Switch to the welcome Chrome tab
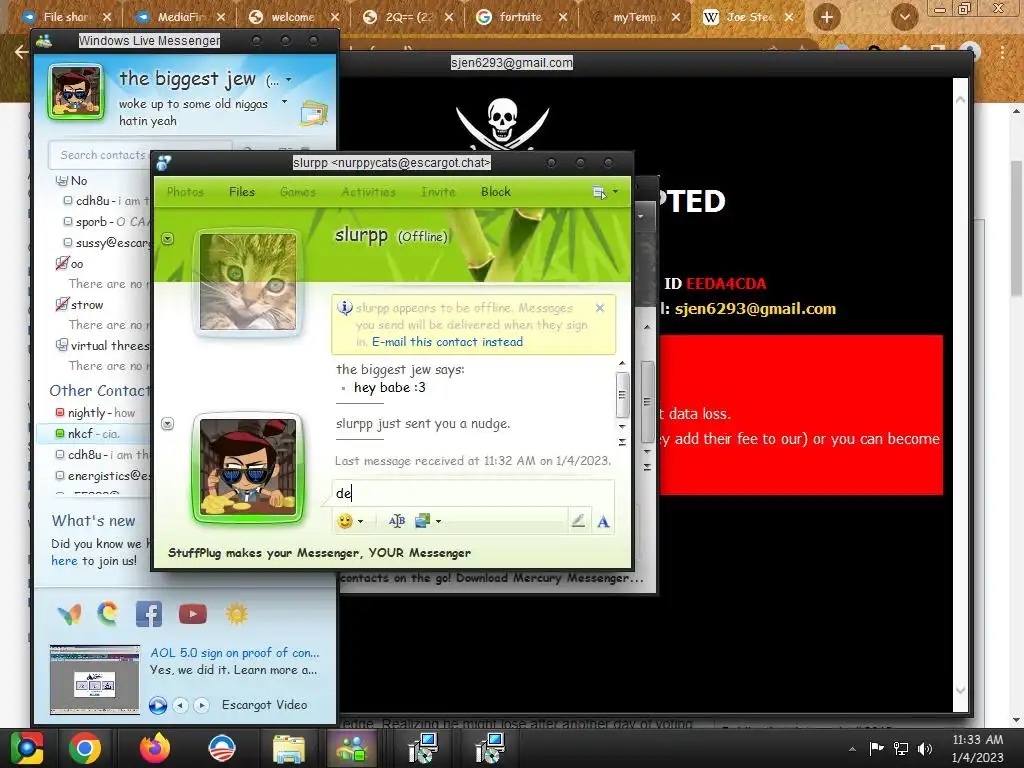The width and height of the screenshot is (1024, 768). (293, 17)
